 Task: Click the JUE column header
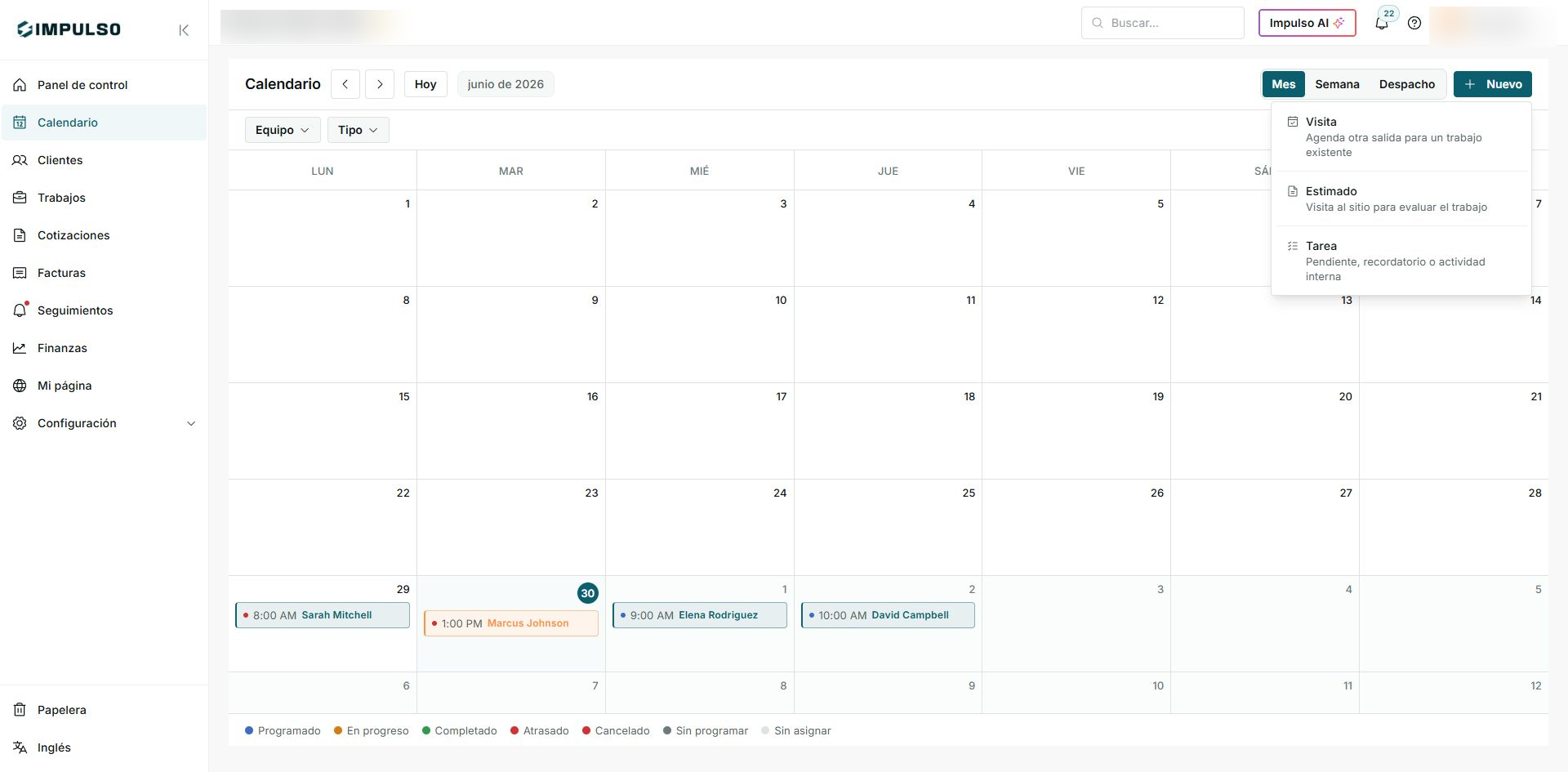(x=888, y=171)
